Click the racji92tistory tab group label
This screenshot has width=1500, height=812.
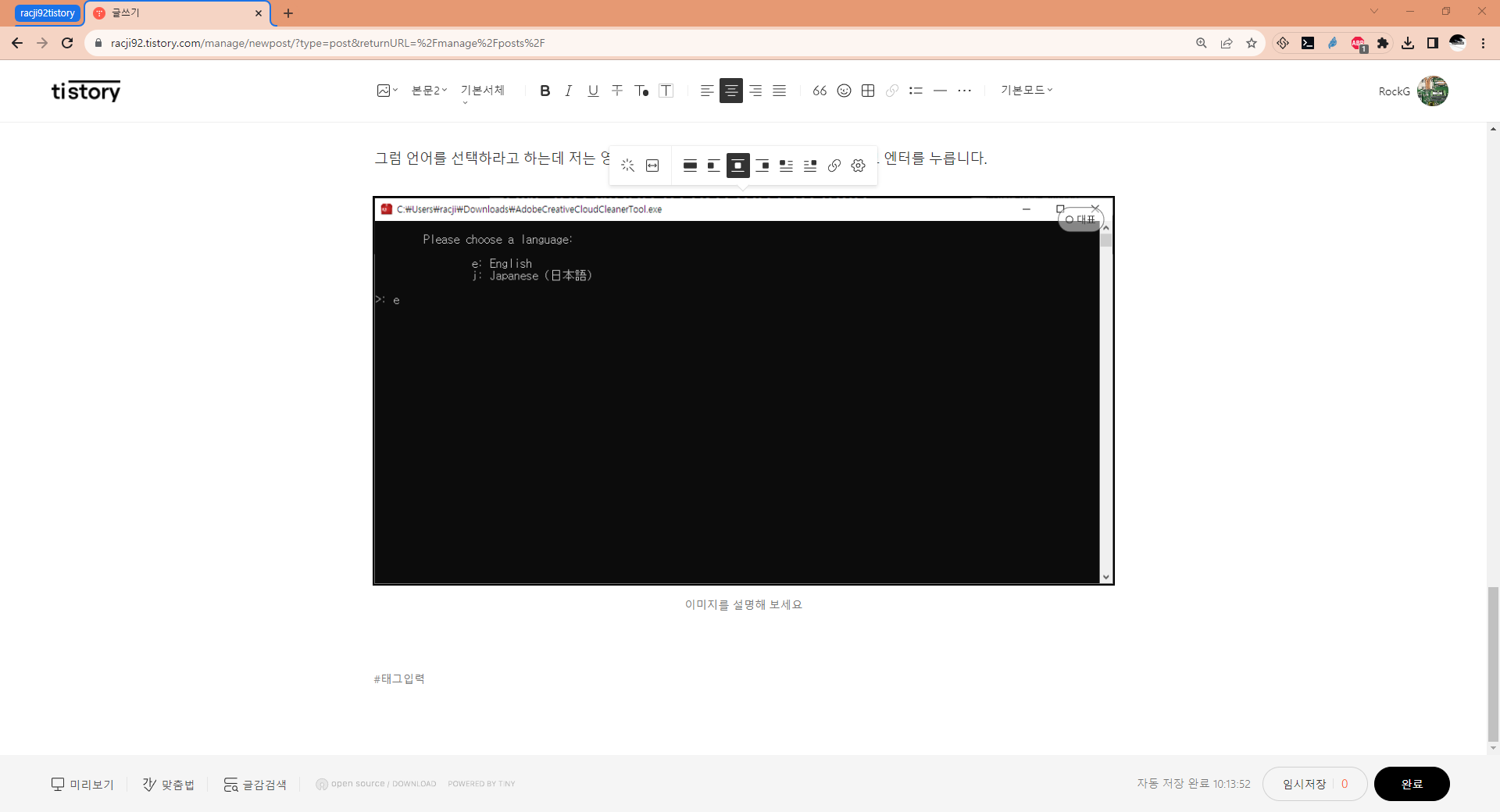tap(48, 13)
